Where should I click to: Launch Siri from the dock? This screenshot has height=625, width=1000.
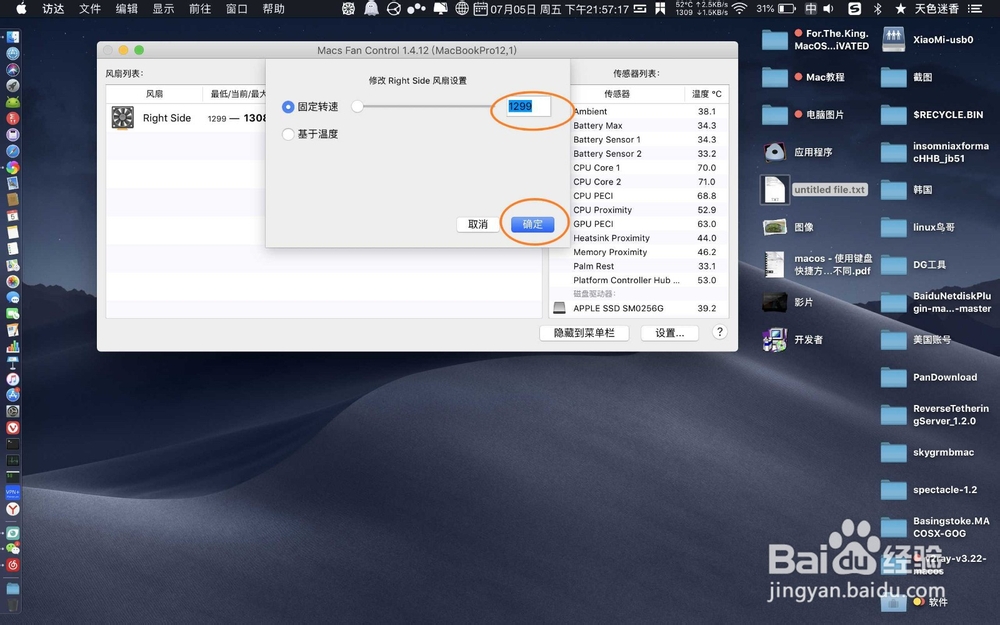[13, 70]
